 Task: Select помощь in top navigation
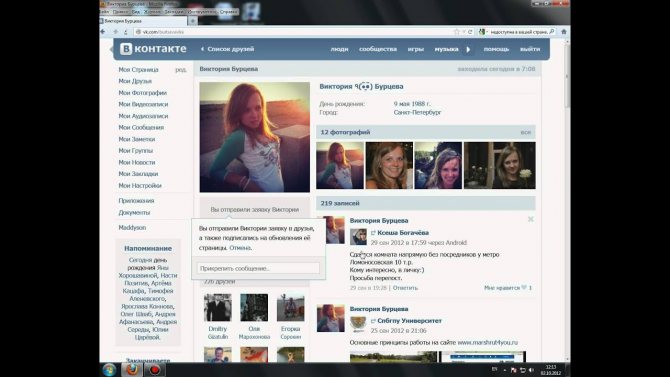[496, 49]
